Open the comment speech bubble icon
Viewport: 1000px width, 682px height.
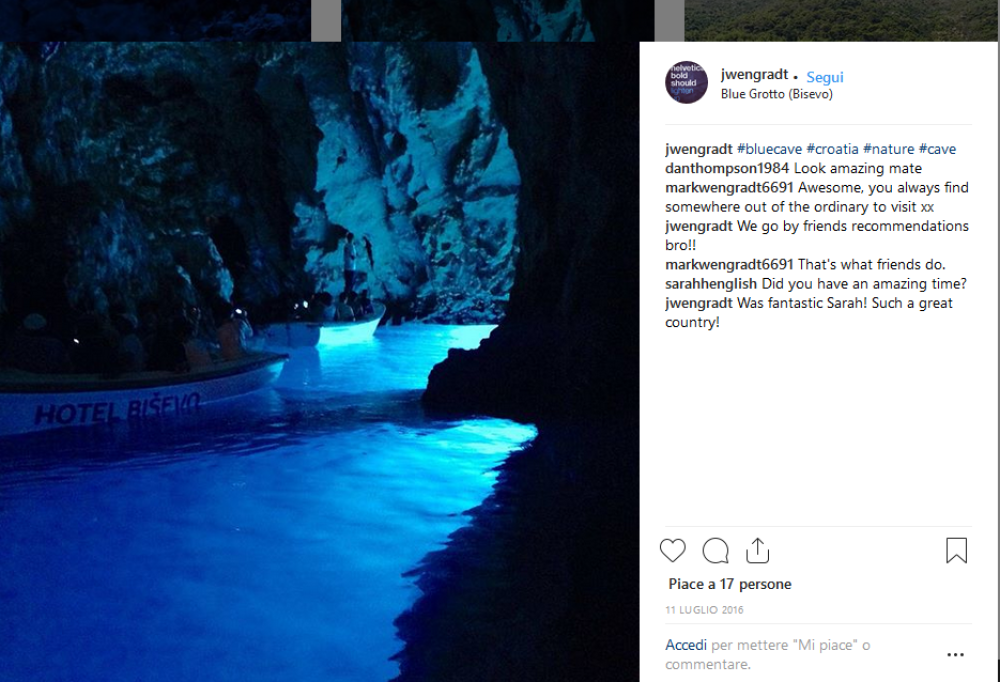715,551
